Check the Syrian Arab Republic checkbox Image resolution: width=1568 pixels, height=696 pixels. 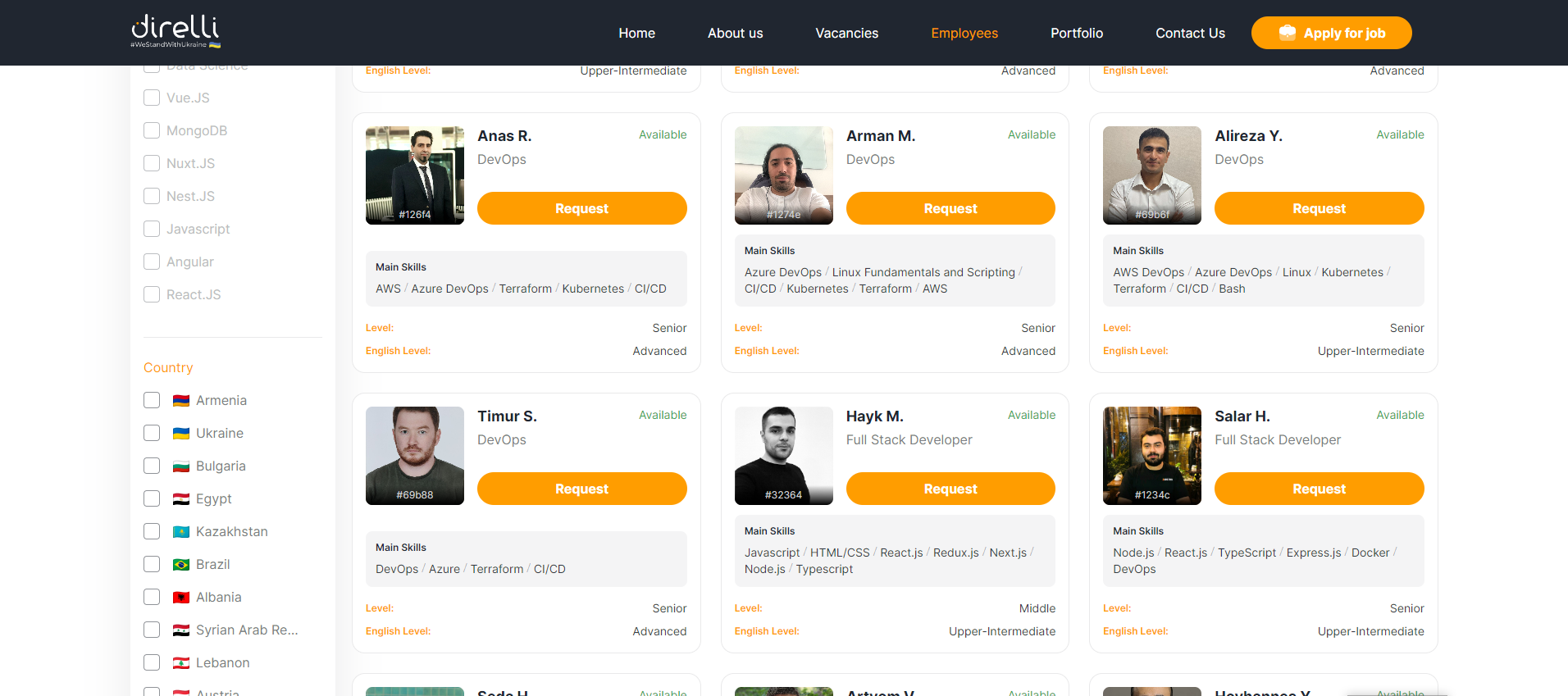click(x=152, y=630)
